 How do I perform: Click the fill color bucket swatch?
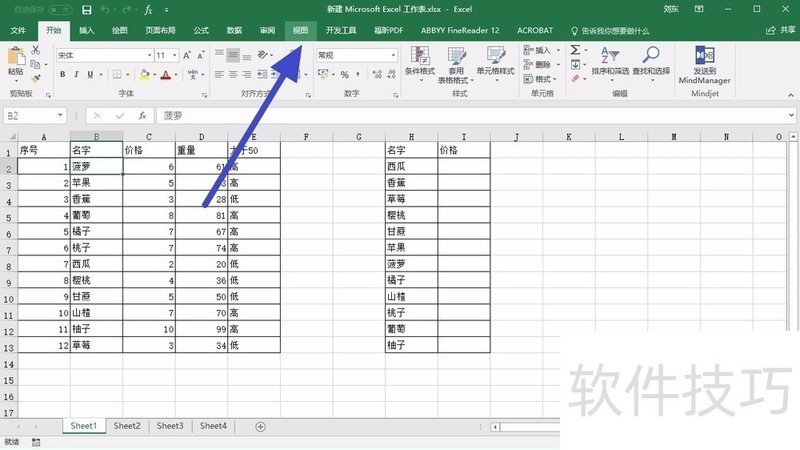pos(144,74)
